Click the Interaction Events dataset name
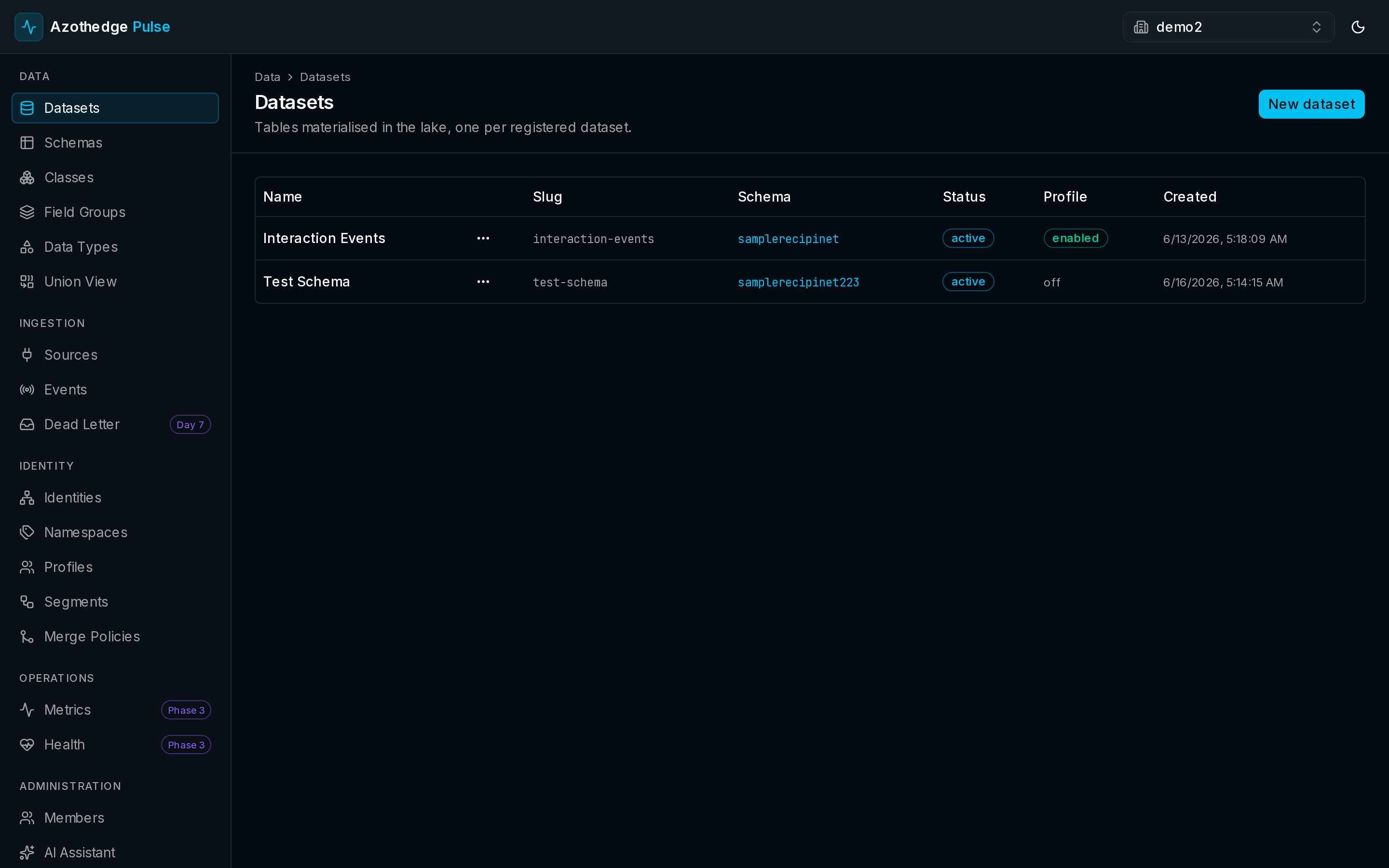 click(x=324, y=238)
